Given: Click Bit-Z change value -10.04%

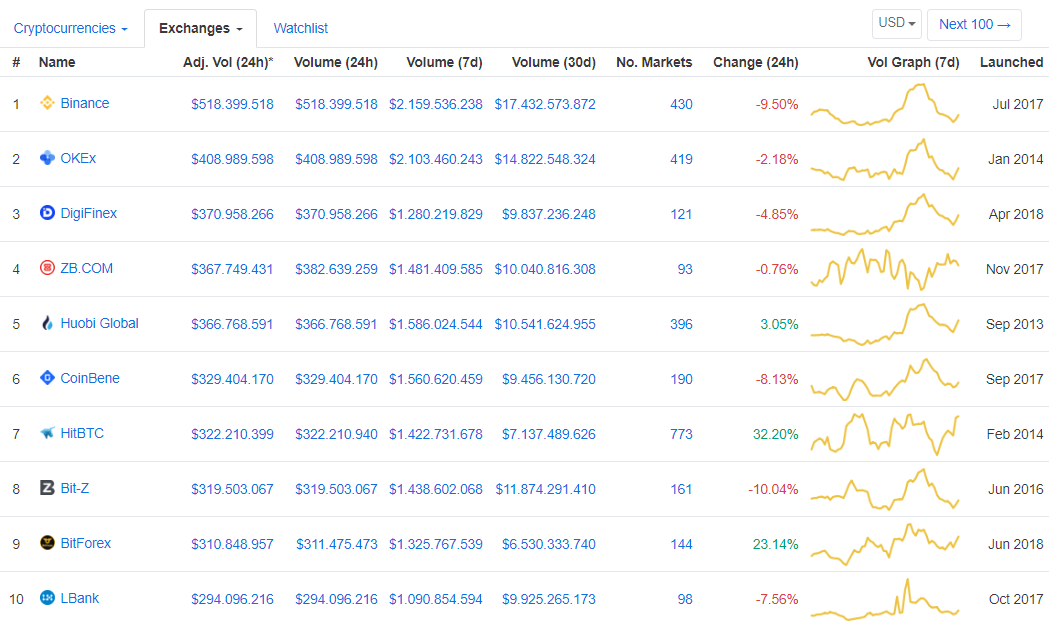Looking at the screenshot, I should [x=773, y=489].
